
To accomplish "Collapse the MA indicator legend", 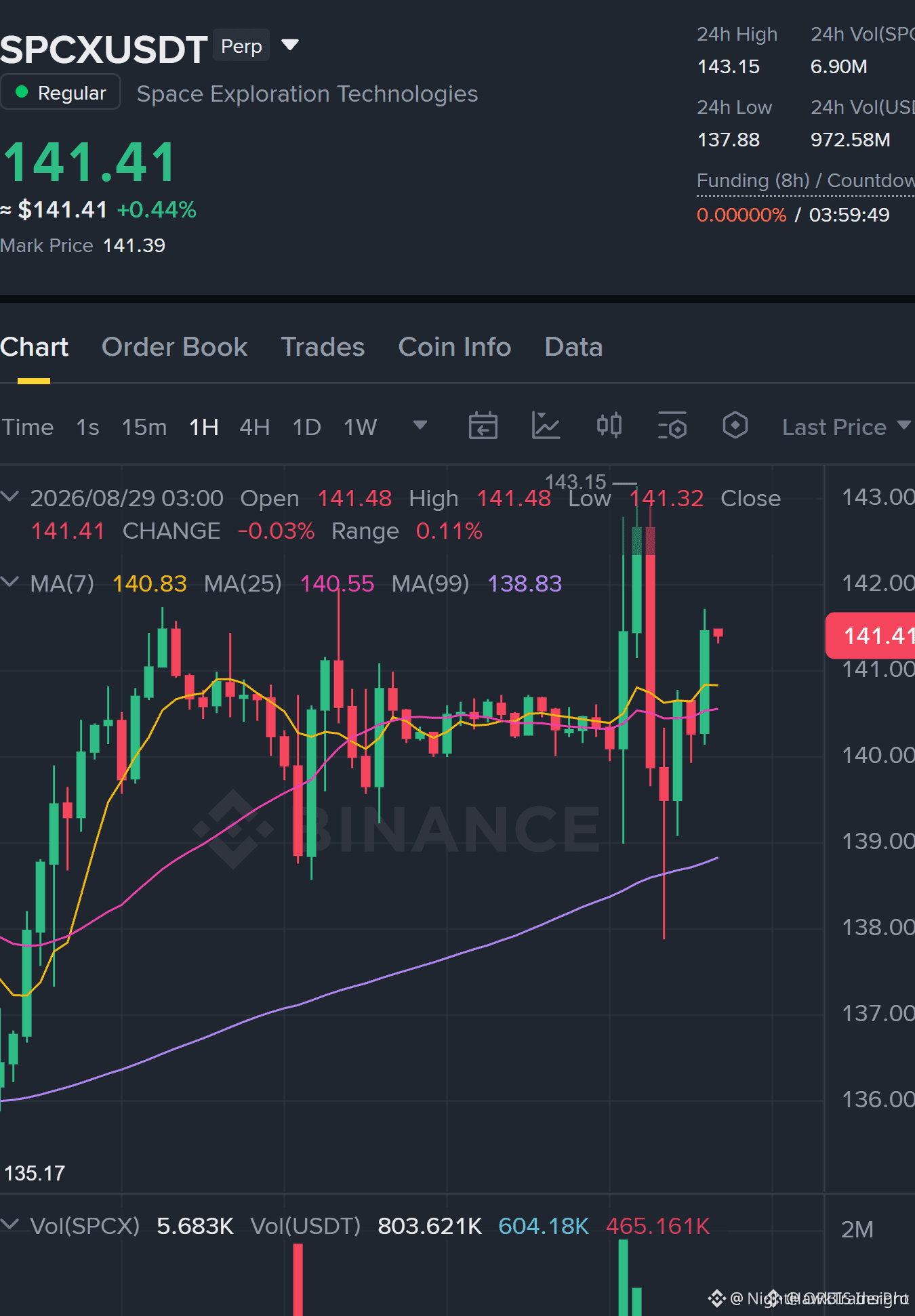I will click(9, 582).
